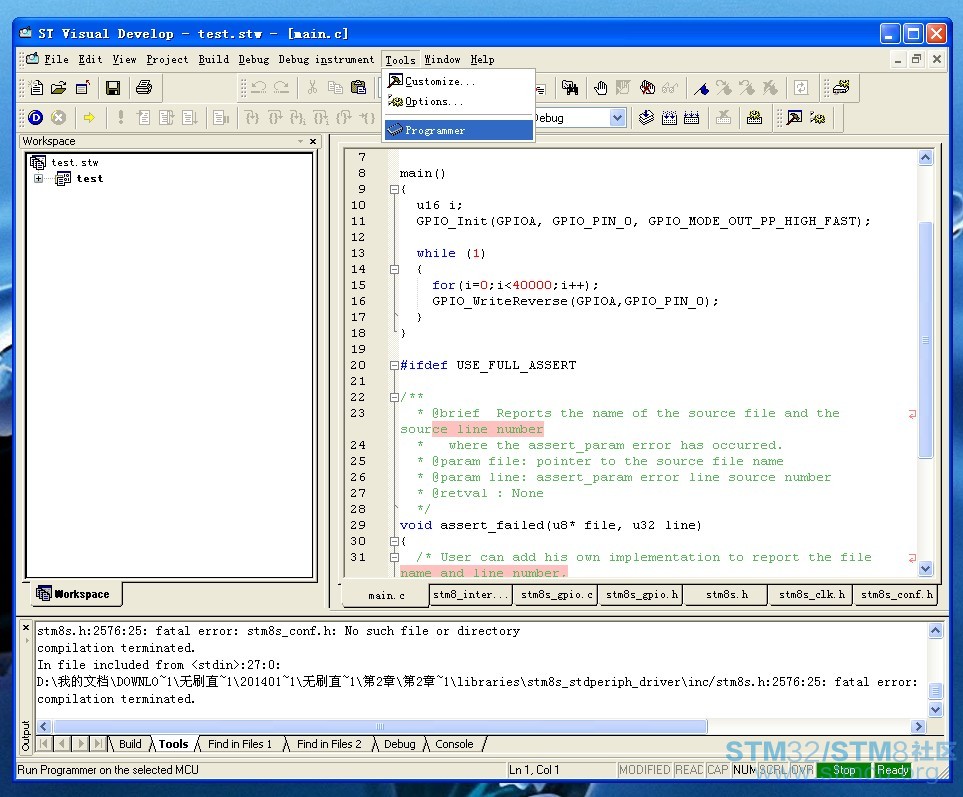
Task: Select the test project item
Action: [90, 179]
